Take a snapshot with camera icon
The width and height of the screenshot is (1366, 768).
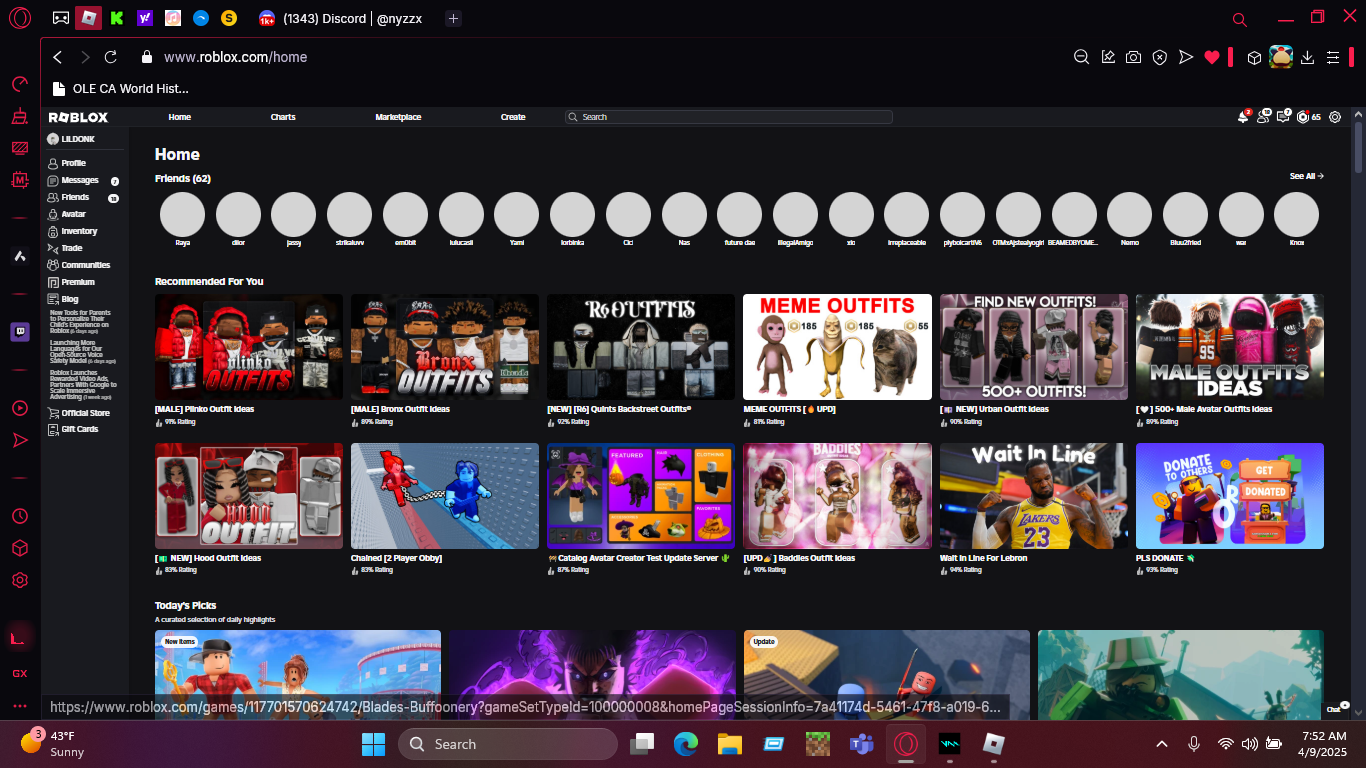coord(1133,57)
